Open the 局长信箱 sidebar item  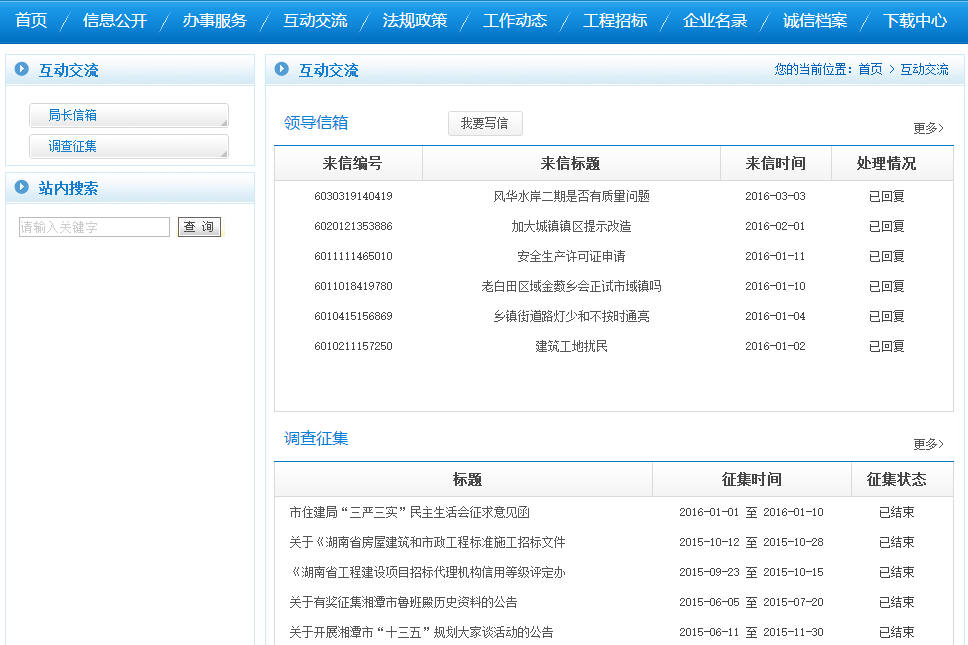click(x=128, y=115)
